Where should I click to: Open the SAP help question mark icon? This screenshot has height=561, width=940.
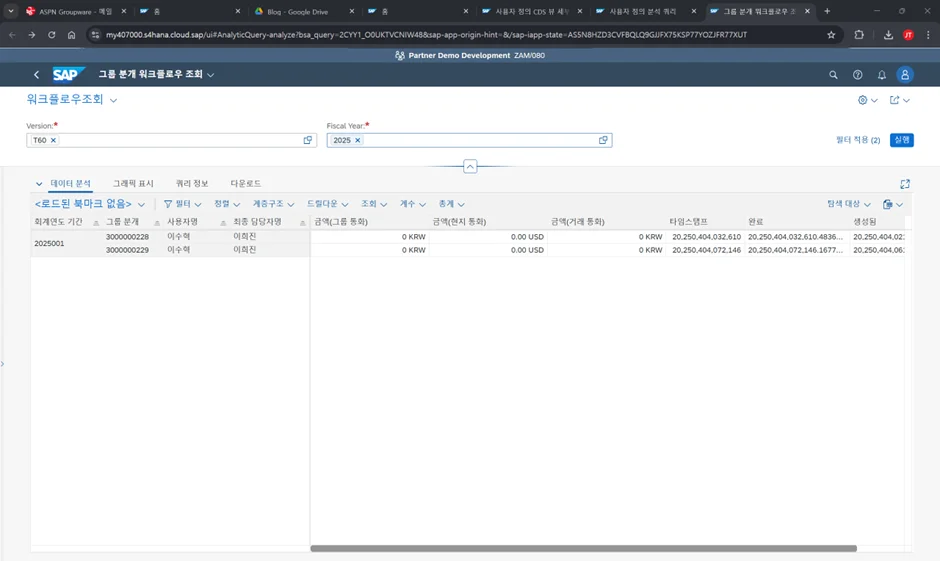point(858,75)
